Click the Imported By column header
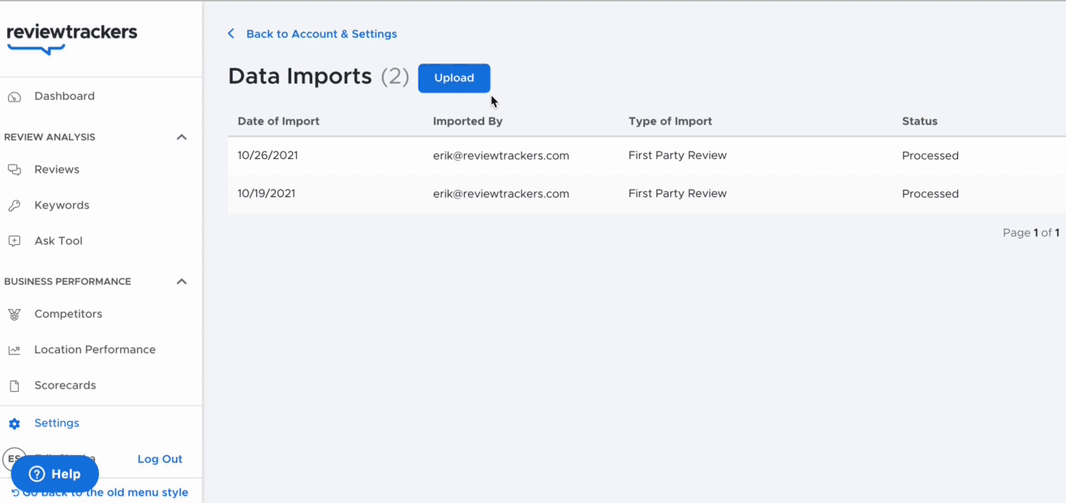 pyautogui.click(x=468, y=122)
